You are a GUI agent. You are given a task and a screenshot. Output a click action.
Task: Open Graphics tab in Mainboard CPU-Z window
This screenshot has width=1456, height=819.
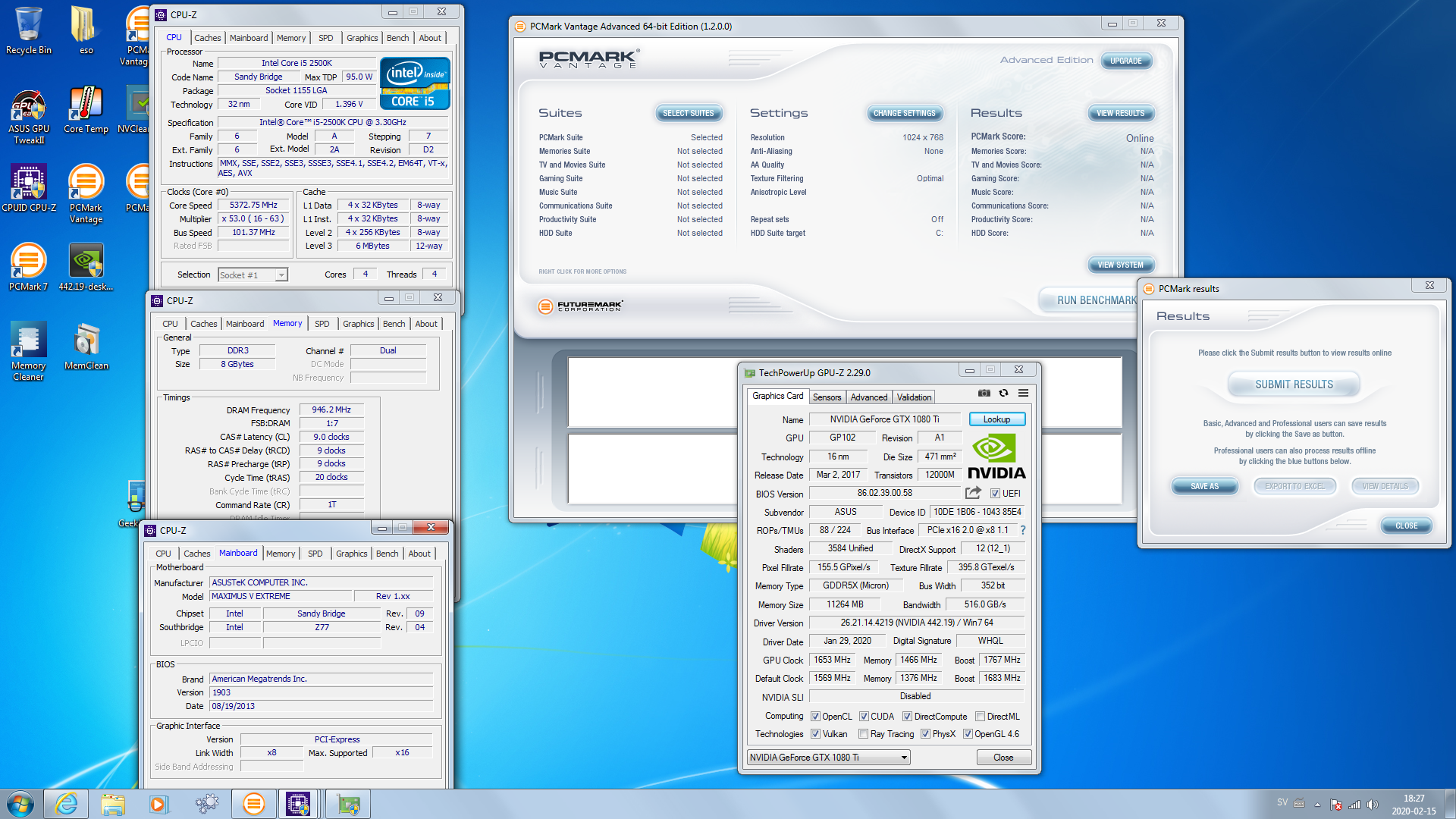tap(351, 554)
